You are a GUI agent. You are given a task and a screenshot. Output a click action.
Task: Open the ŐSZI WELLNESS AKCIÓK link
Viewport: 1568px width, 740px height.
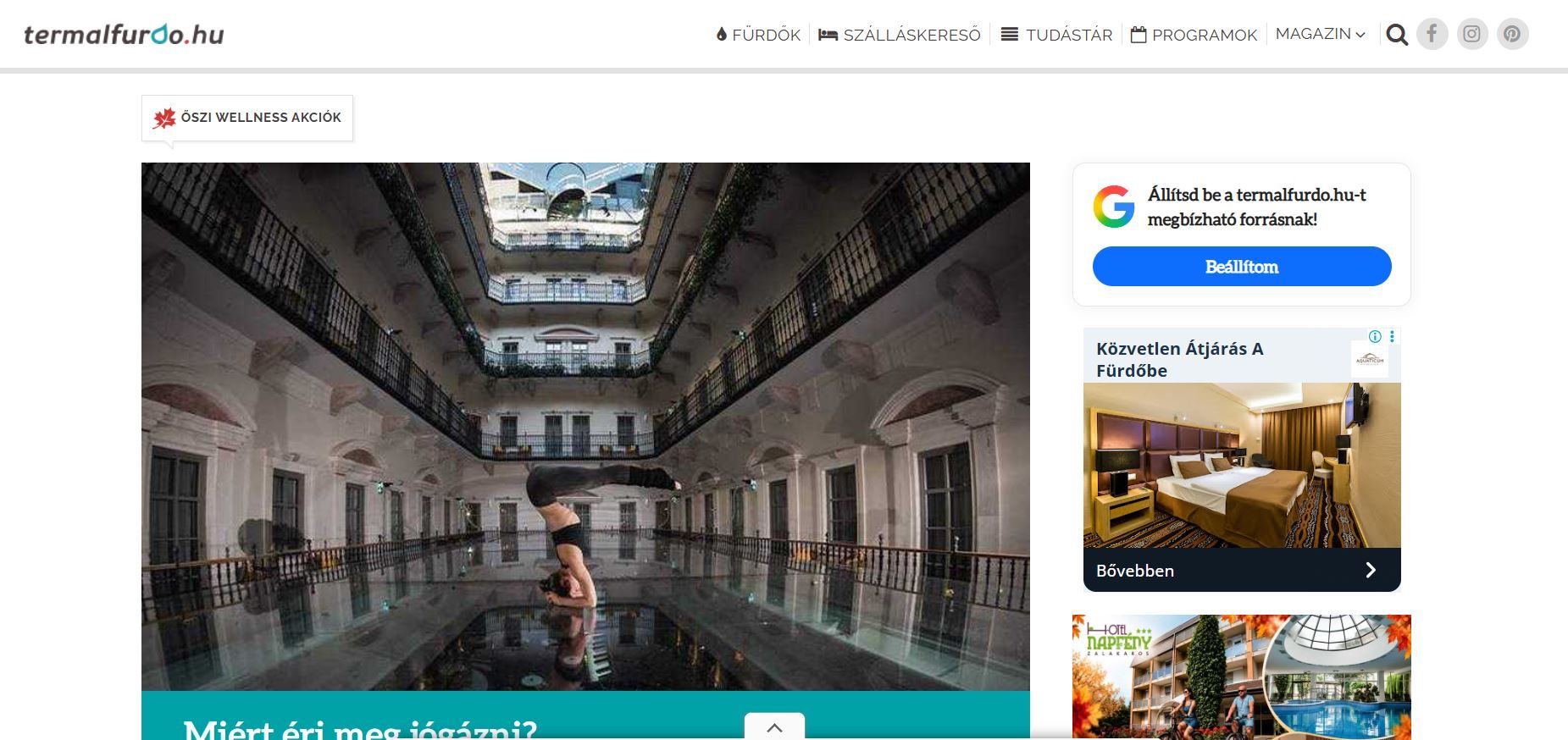click(x=247, y=118)
